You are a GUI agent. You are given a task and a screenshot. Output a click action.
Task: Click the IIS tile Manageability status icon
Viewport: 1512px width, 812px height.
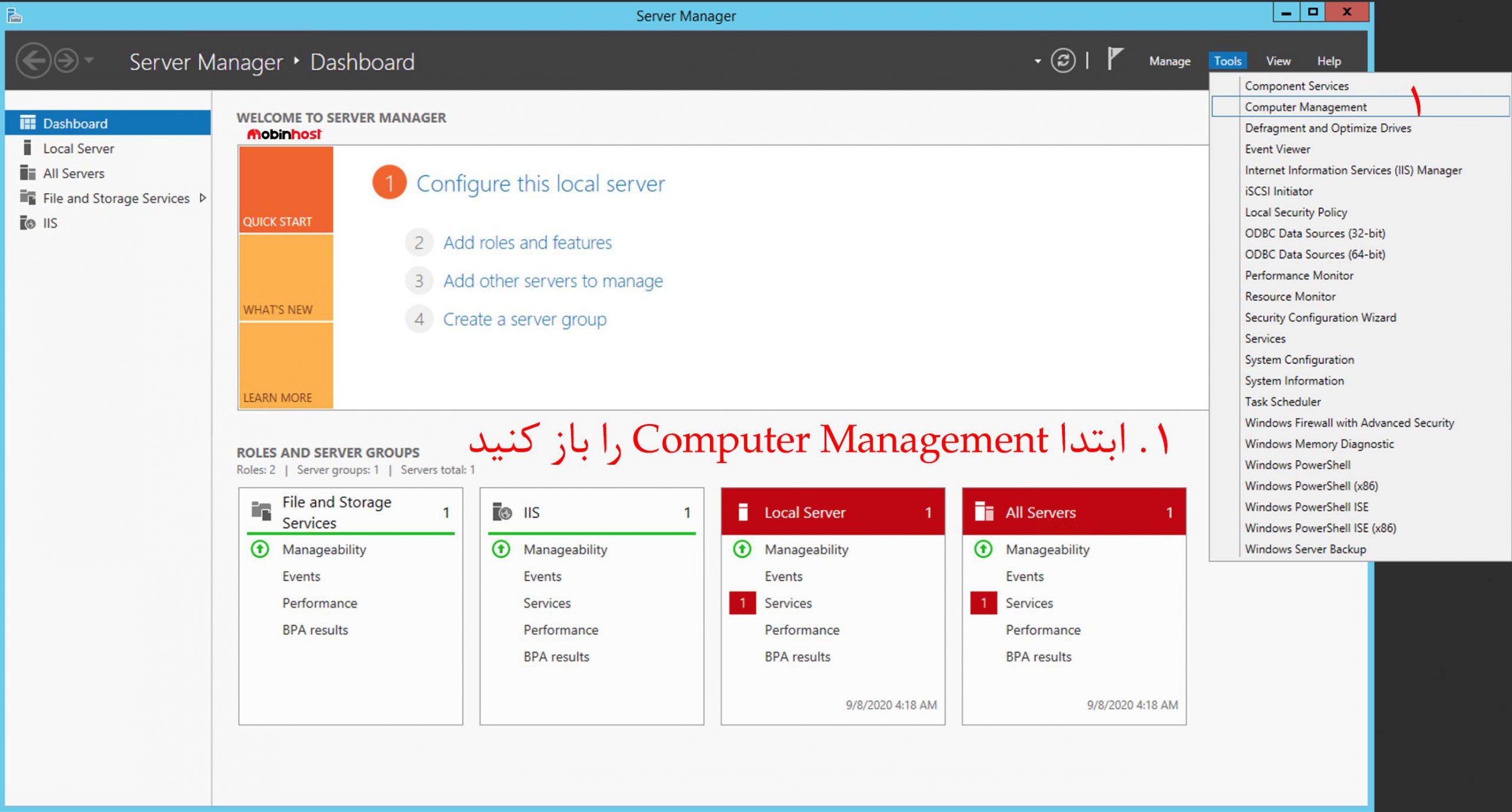[x=501, y=549]
